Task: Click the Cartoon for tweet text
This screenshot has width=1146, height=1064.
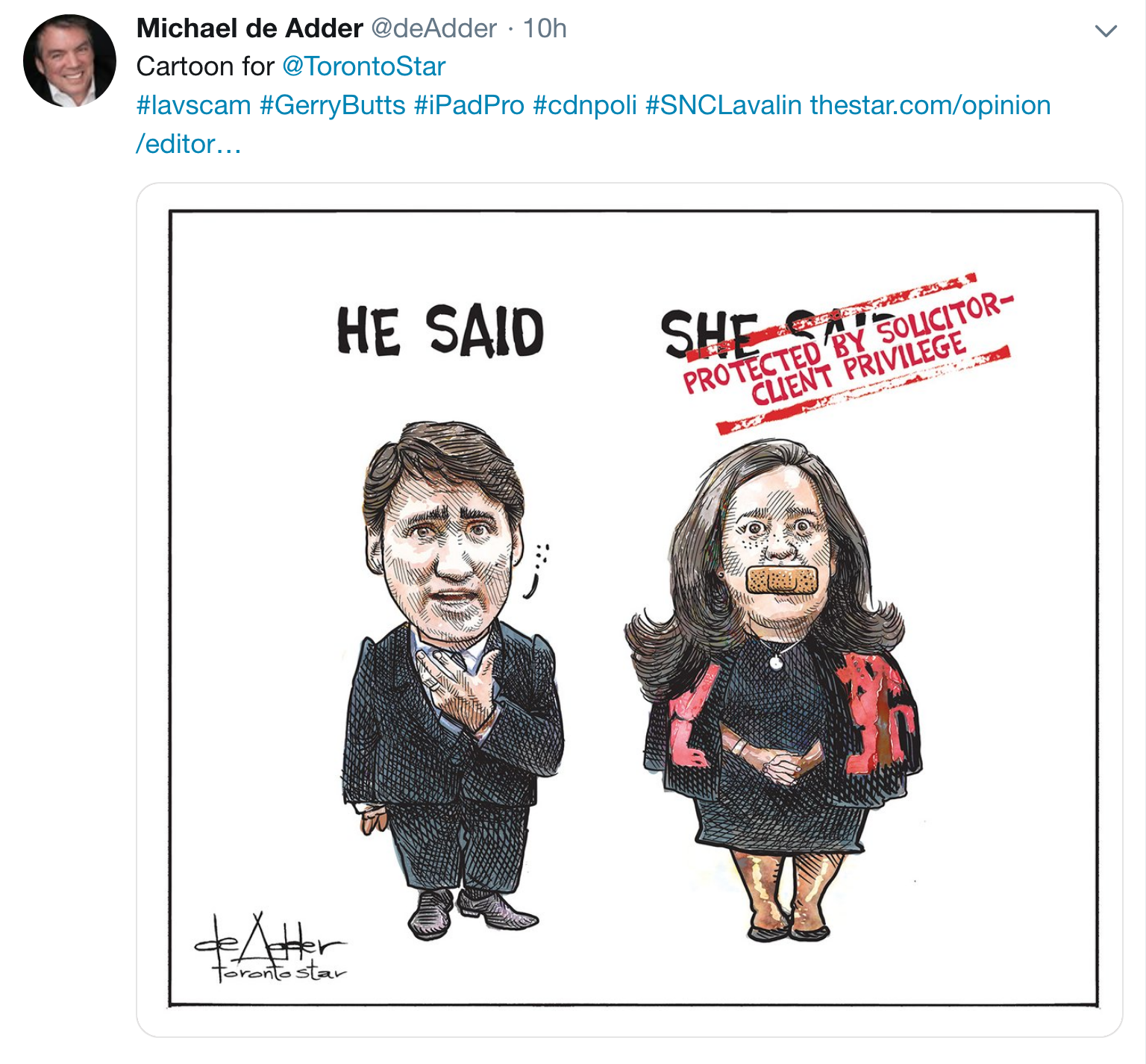Action: tap(205, 66)
